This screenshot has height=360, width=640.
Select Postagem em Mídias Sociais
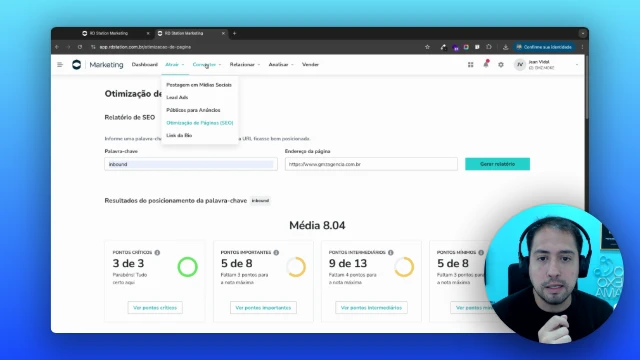[x=199, y=85]
